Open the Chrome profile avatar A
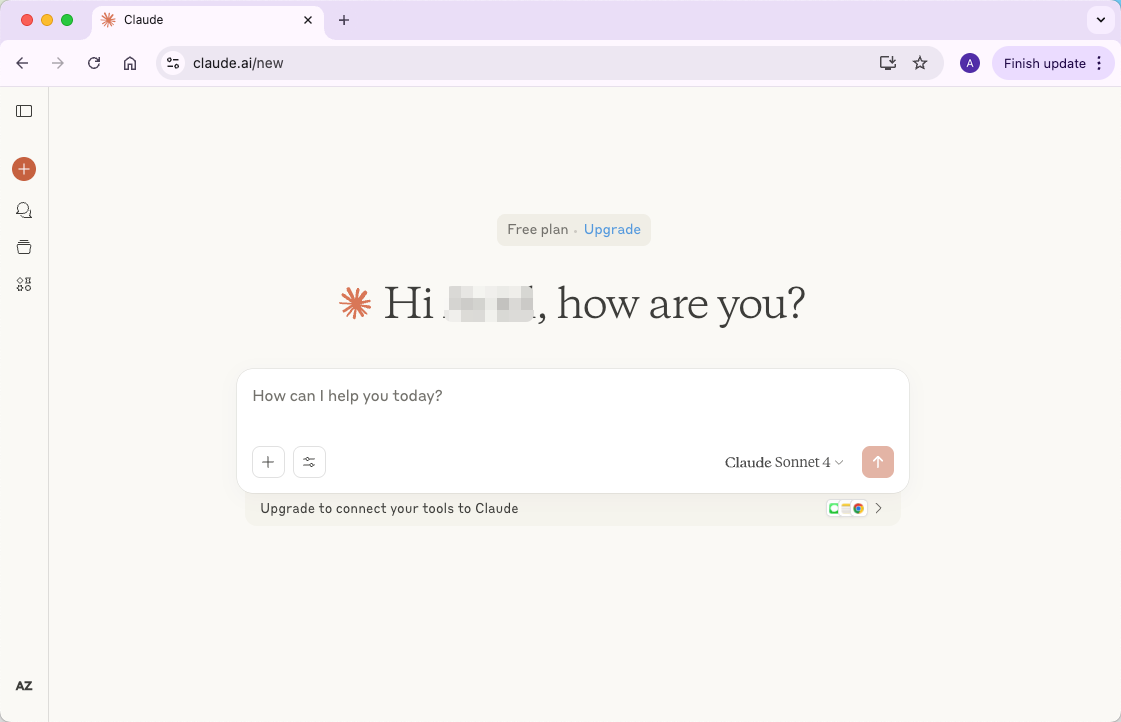This screenshot has height=722, width=1121. pyautogui.click(x=969, y=63)
